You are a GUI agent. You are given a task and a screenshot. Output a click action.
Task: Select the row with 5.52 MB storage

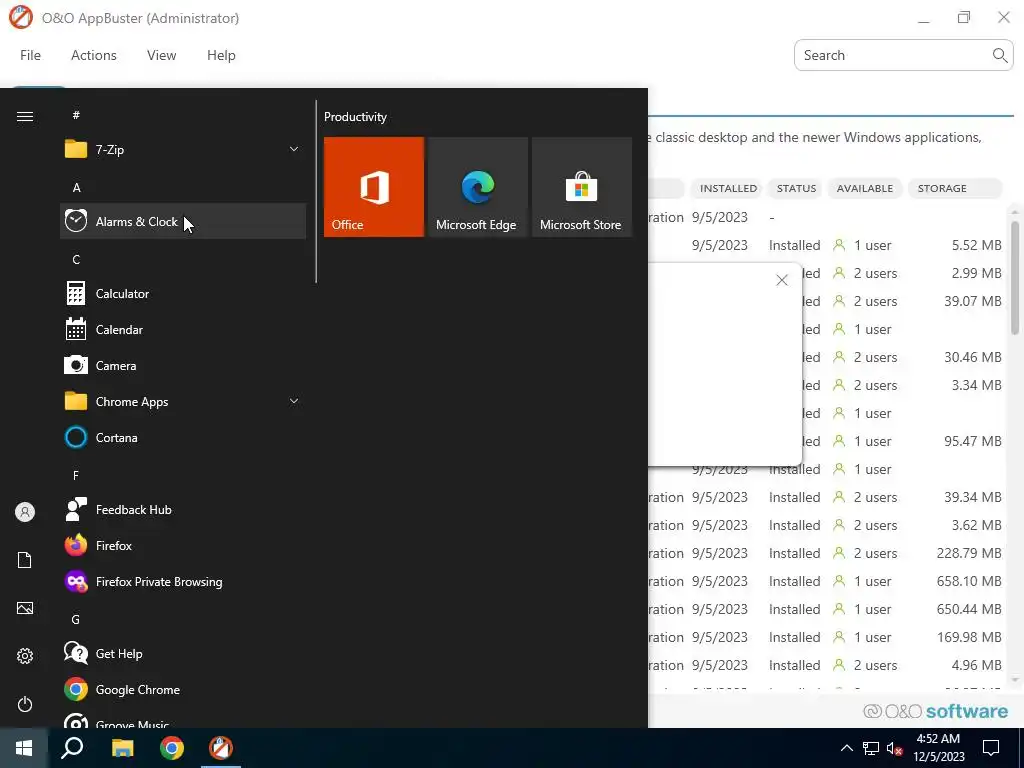[826, 246]
